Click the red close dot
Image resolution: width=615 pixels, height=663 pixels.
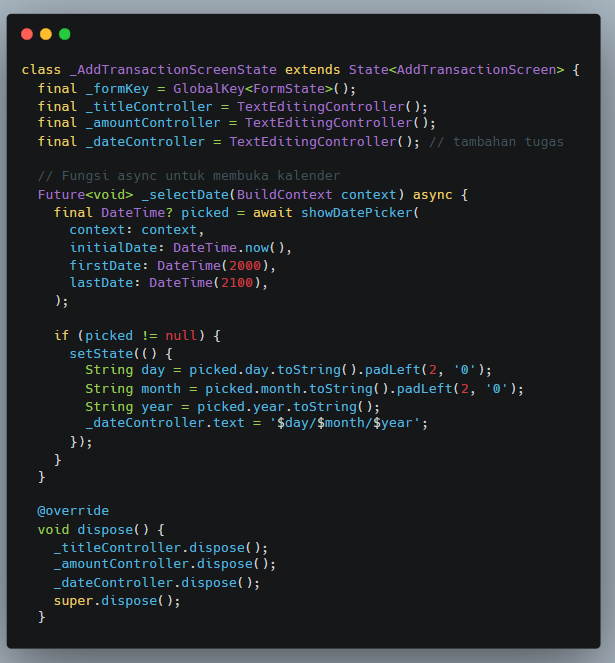(27, 34)
